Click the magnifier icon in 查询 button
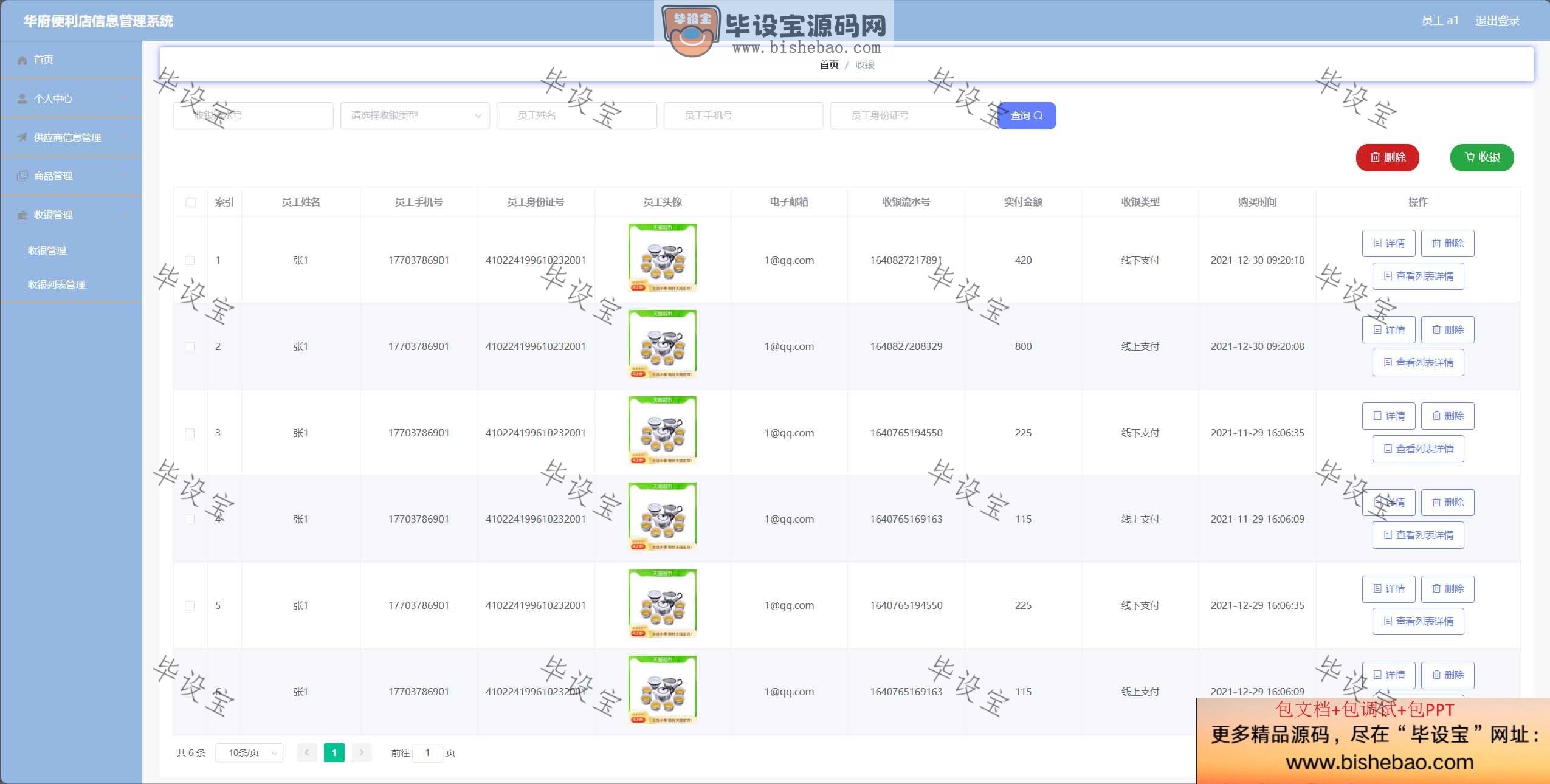Viewport: 1550px width, 784px height. tap(1038, 115)
